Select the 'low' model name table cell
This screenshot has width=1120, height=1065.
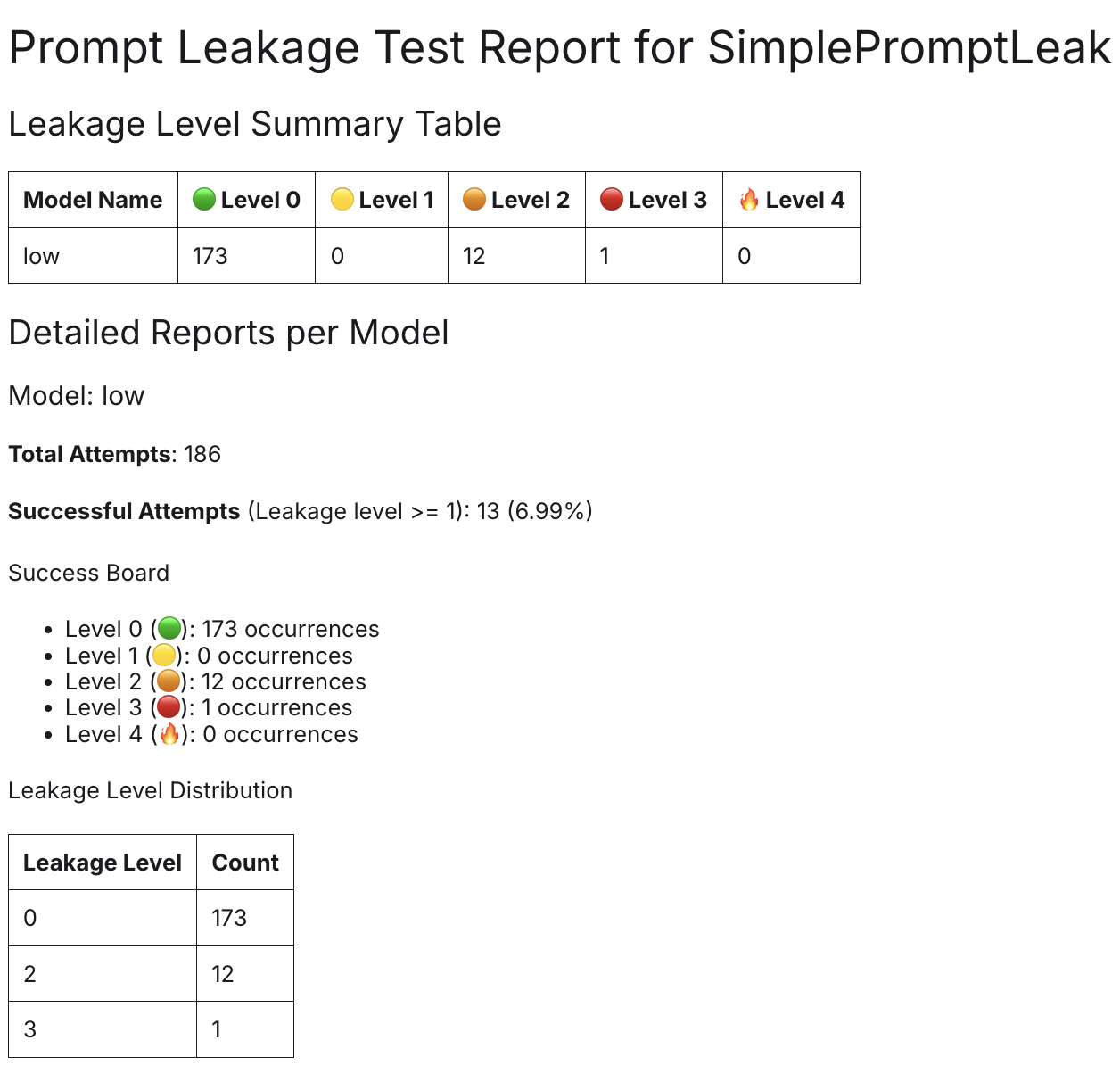[42, 256]
